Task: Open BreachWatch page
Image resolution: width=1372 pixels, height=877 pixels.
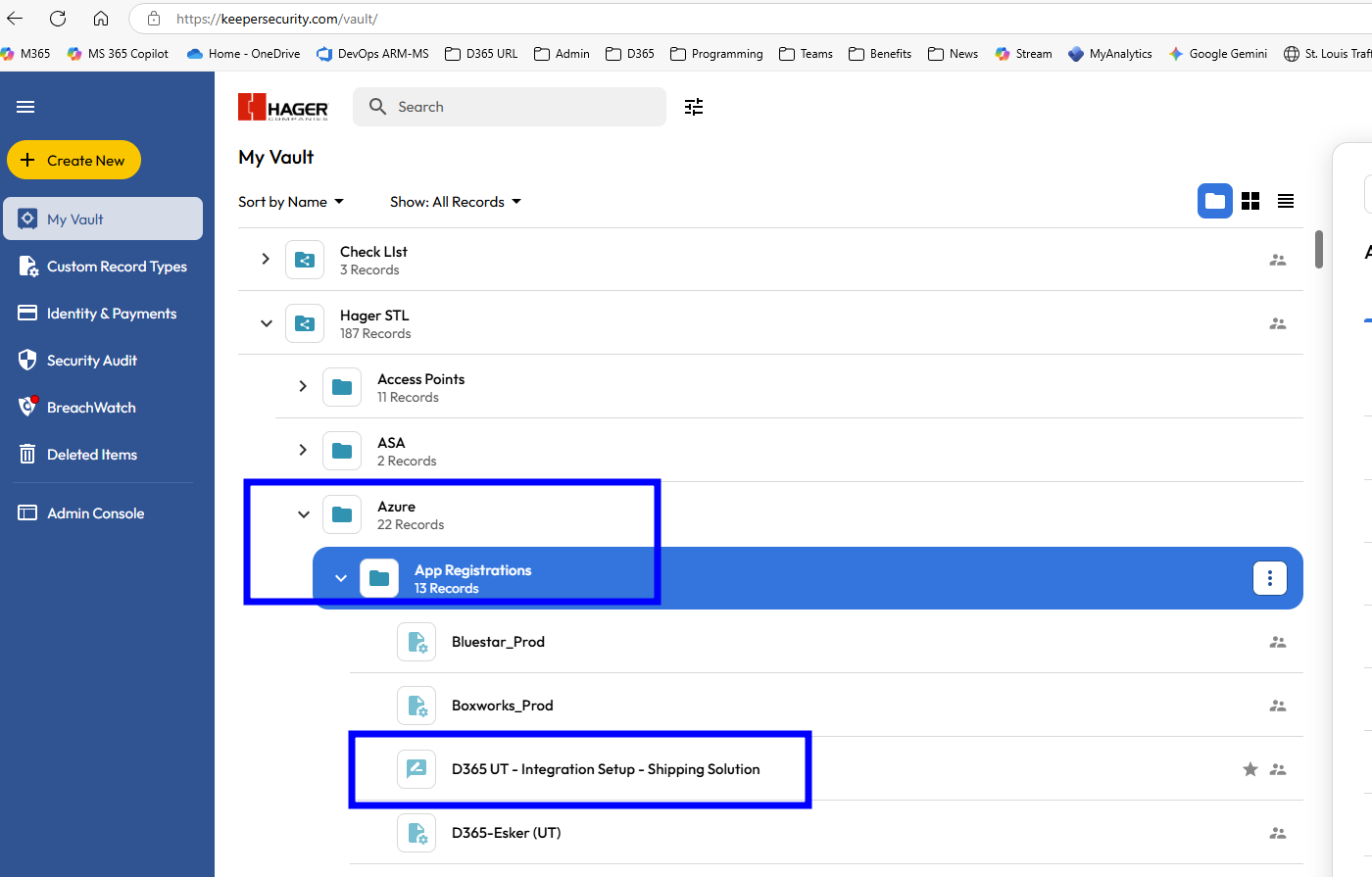Action: pyautogui.click(x=77, y=408)
